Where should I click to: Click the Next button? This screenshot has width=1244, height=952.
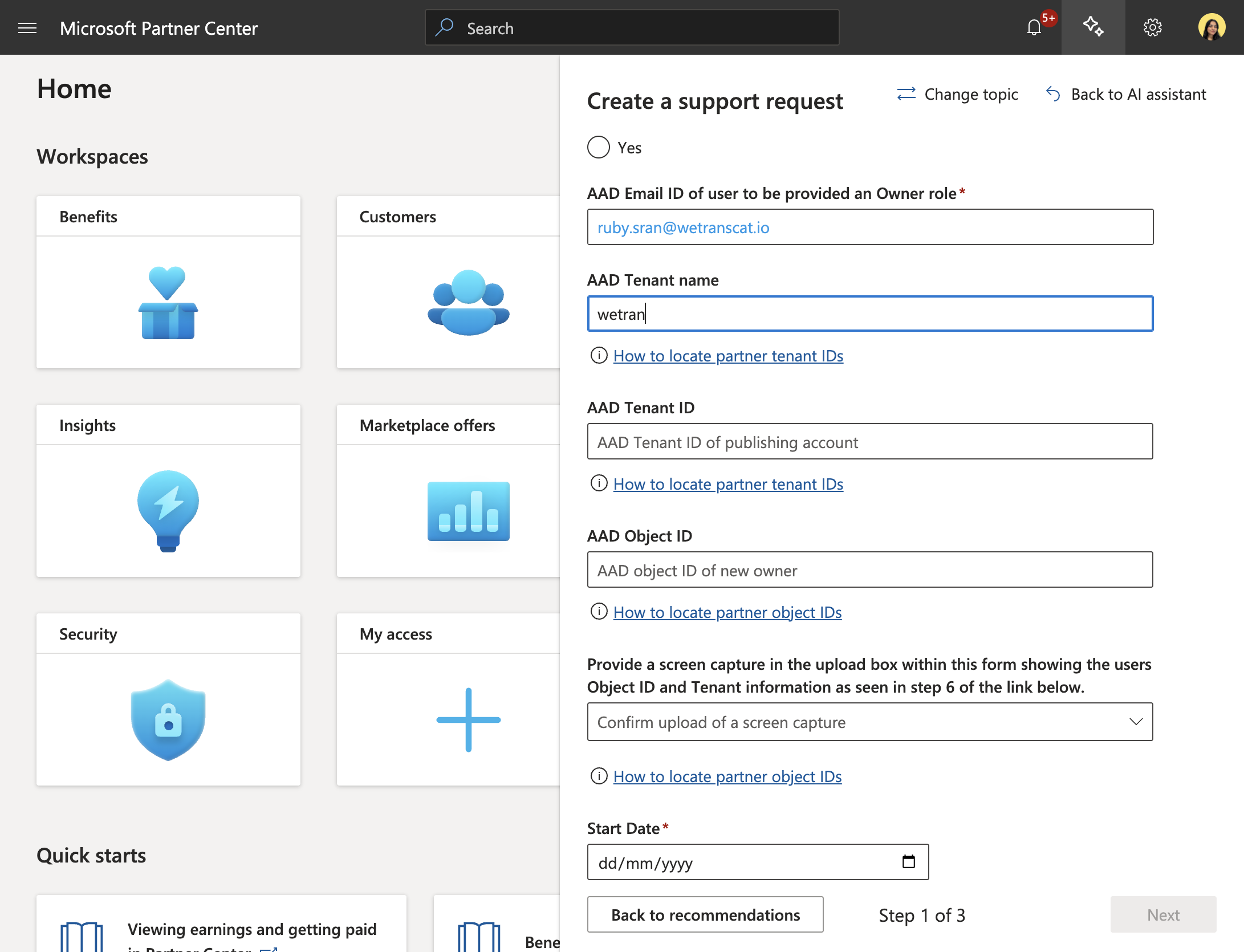[1163, 914]
